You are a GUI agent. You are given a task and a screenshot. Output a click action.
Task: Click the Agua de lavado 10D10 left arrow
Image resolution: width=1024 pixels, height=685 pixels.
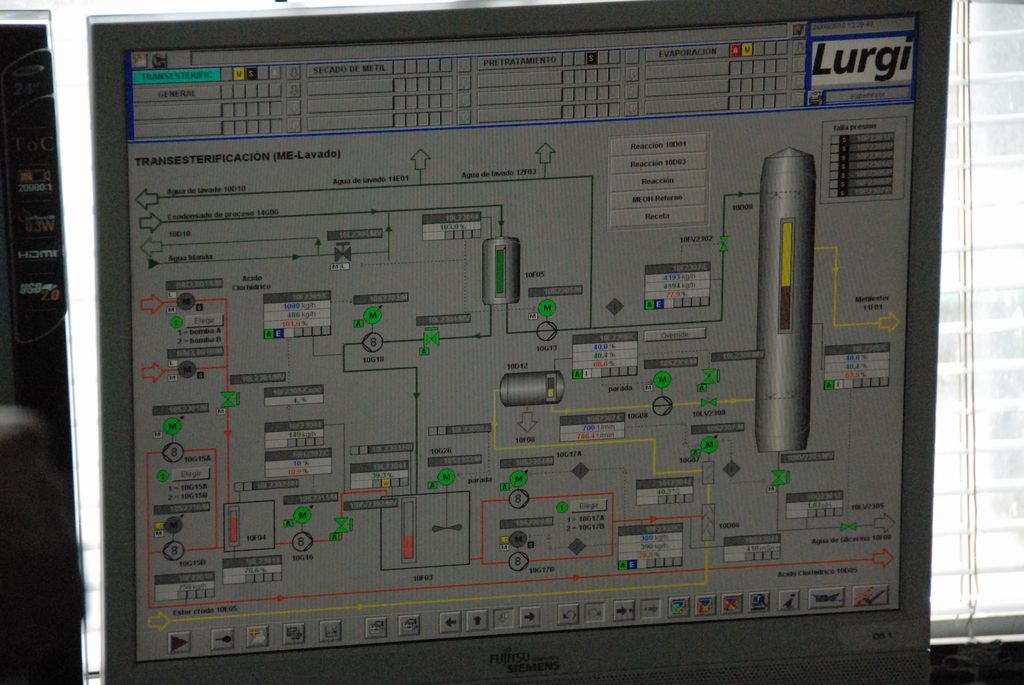coord(147,198)
